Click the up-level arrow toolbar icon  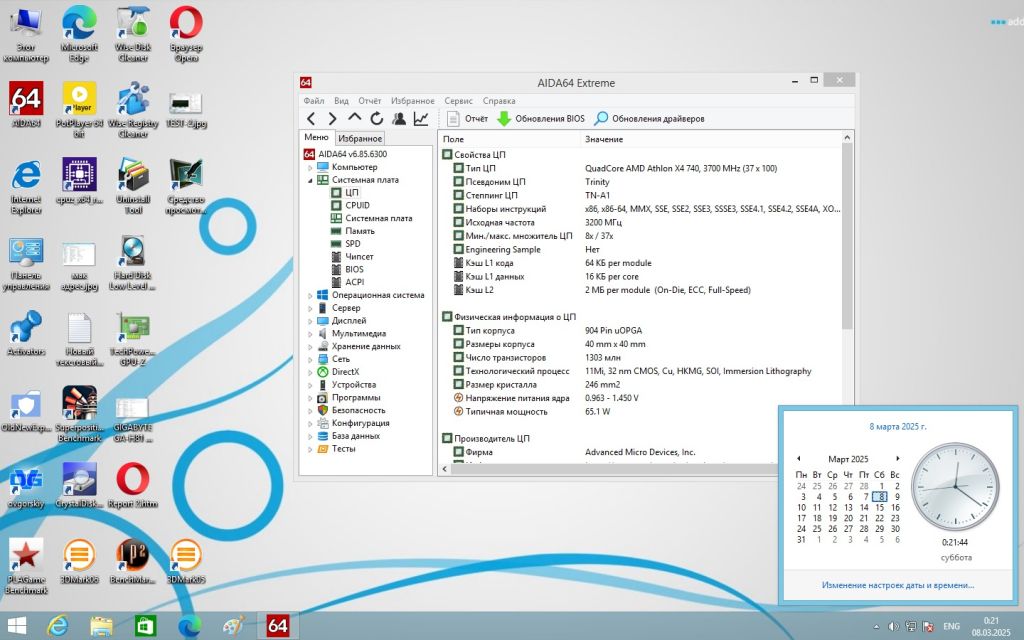pos(355,118)
